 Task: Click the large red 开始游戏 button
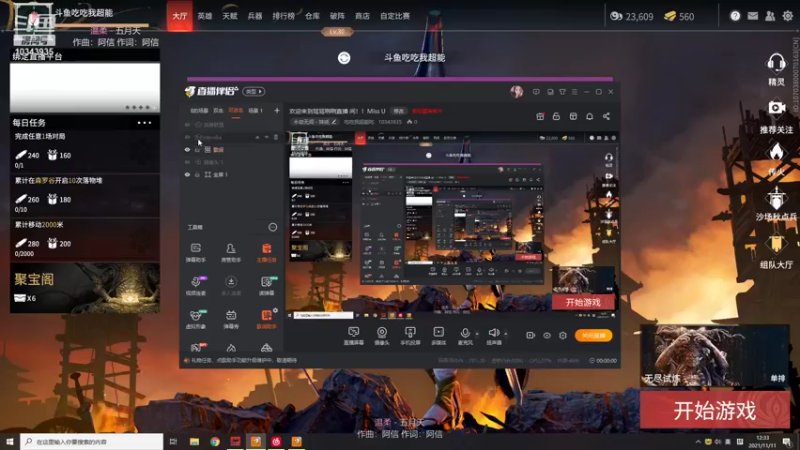pyautogui.click(x=714, y=410)
